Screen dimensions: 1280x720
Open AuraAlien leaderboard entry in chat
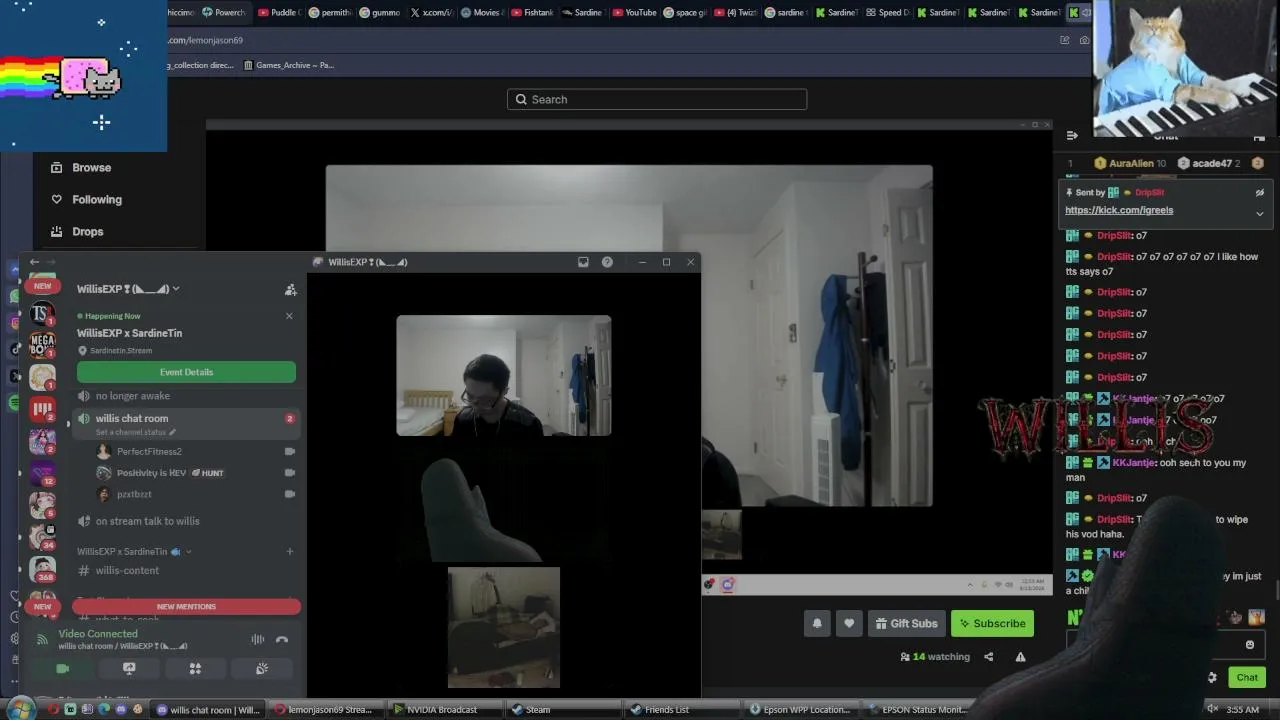[x=1130, y=164]
